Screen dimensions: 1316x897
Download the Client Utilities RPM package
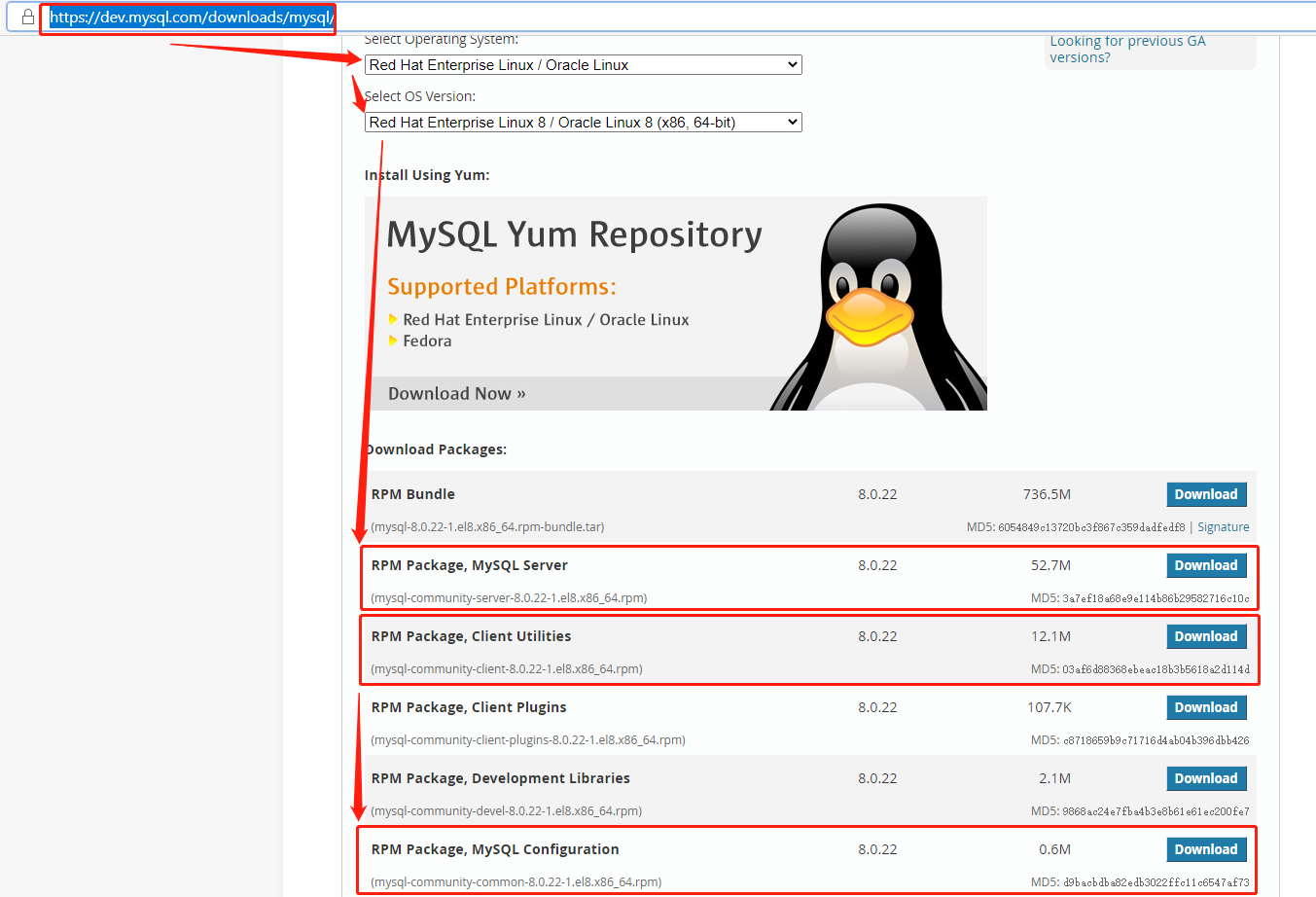[1206, 636]
